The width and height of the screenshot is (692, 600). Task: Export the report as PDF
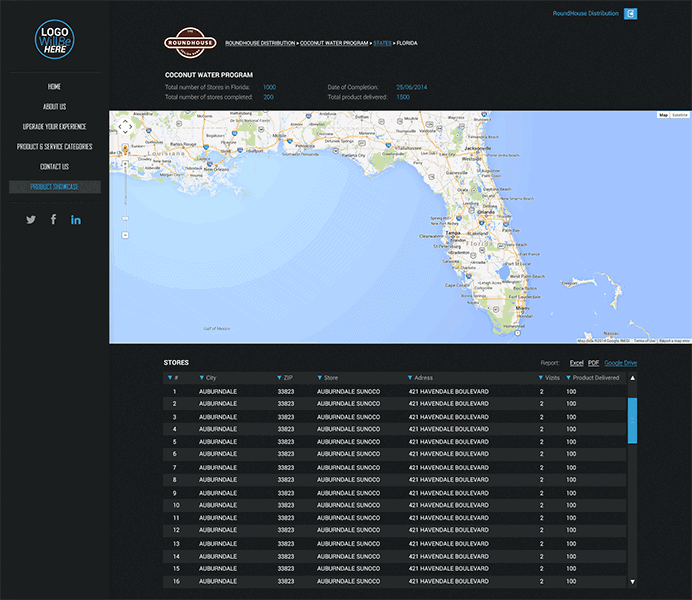click(594, 363)
